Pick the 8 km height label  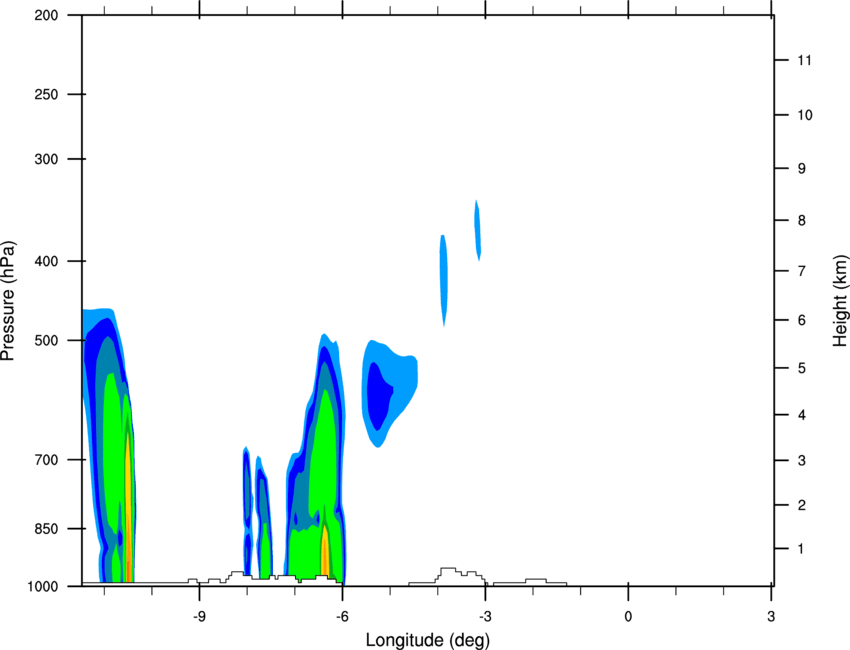coord(802,220)
